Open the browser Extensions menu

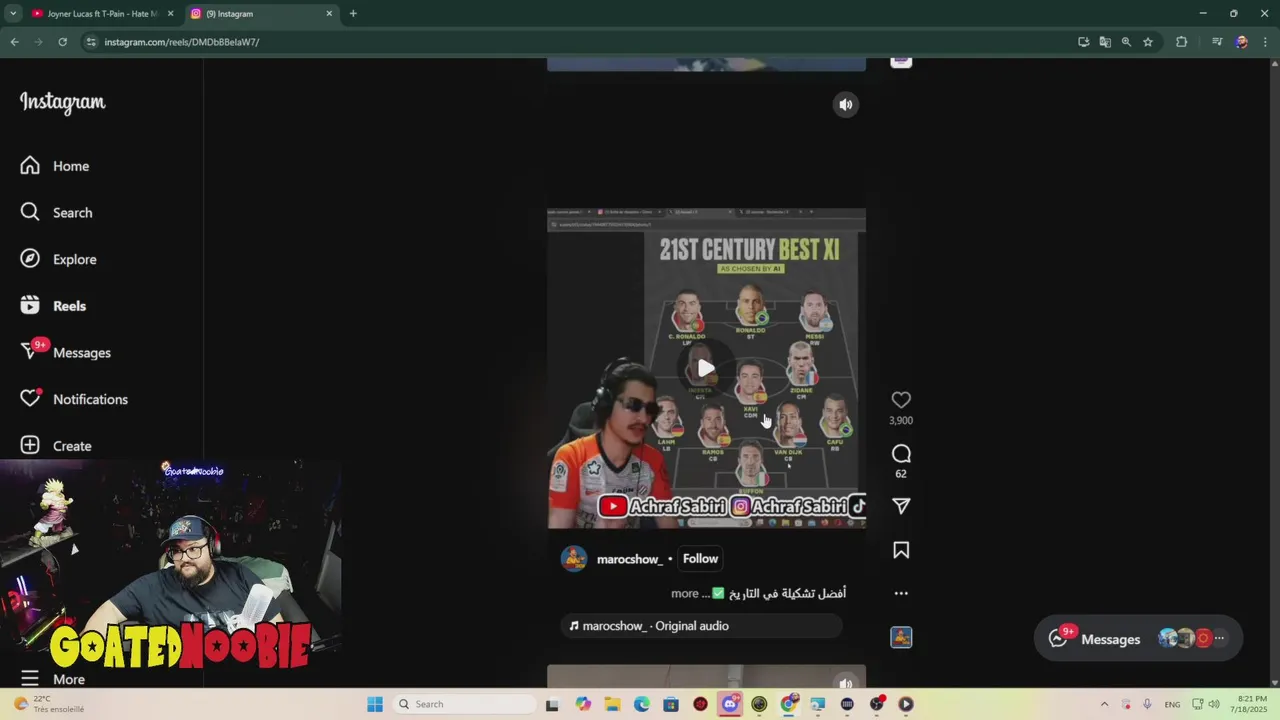pyautogui.click(x=1181, y=42)
